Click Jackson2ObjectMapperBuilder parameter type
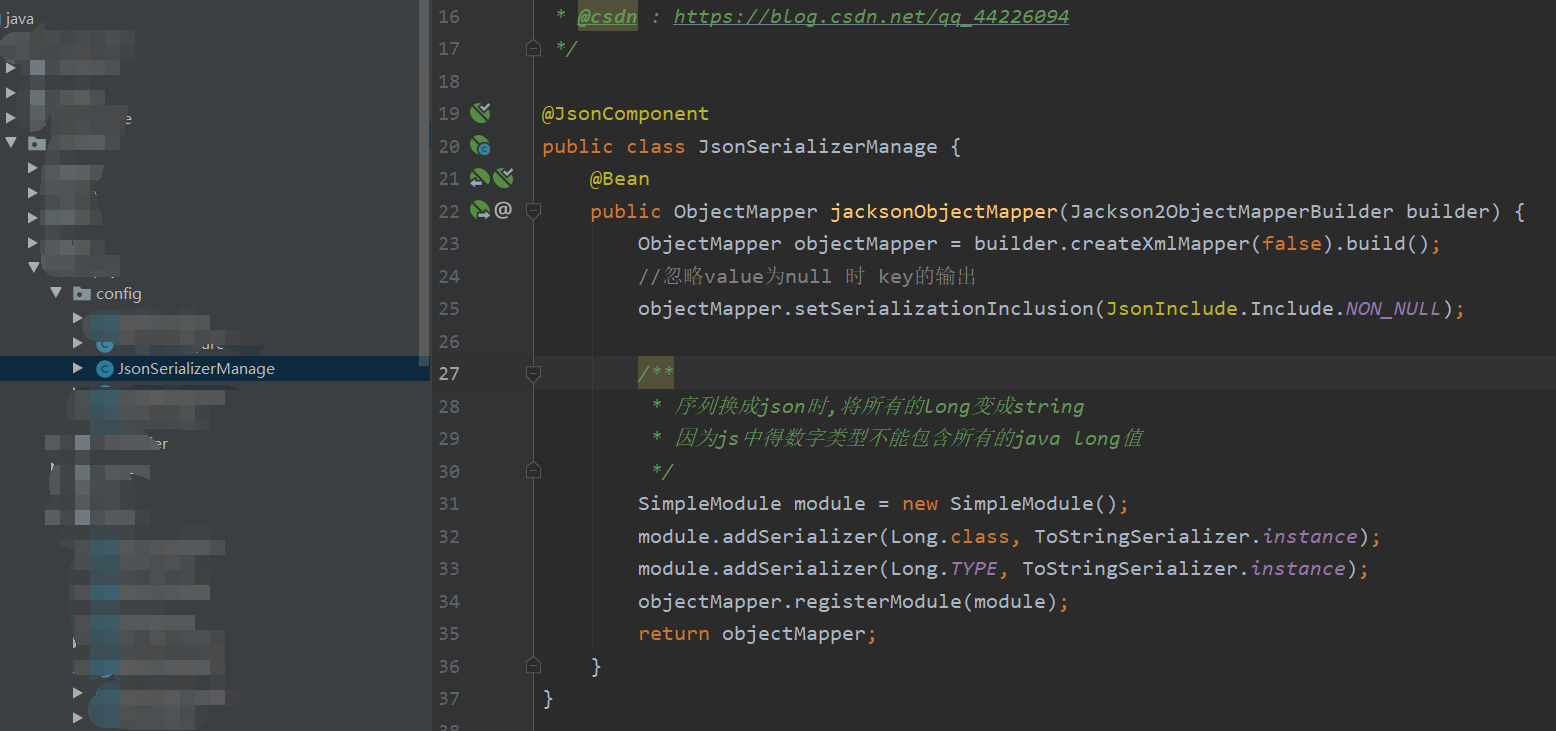The image size is (1556, 731). [1232, 212]
